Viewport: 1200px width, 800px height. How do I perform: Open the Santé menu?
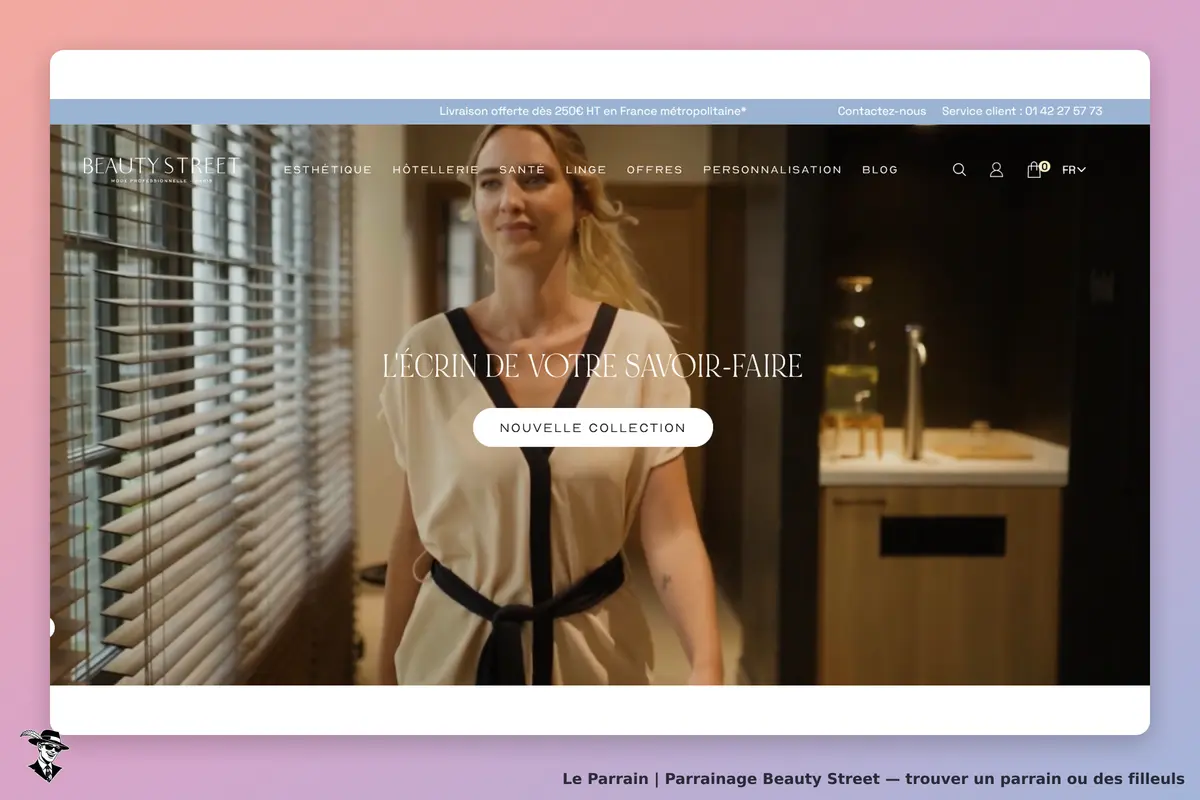pos(522,170)
